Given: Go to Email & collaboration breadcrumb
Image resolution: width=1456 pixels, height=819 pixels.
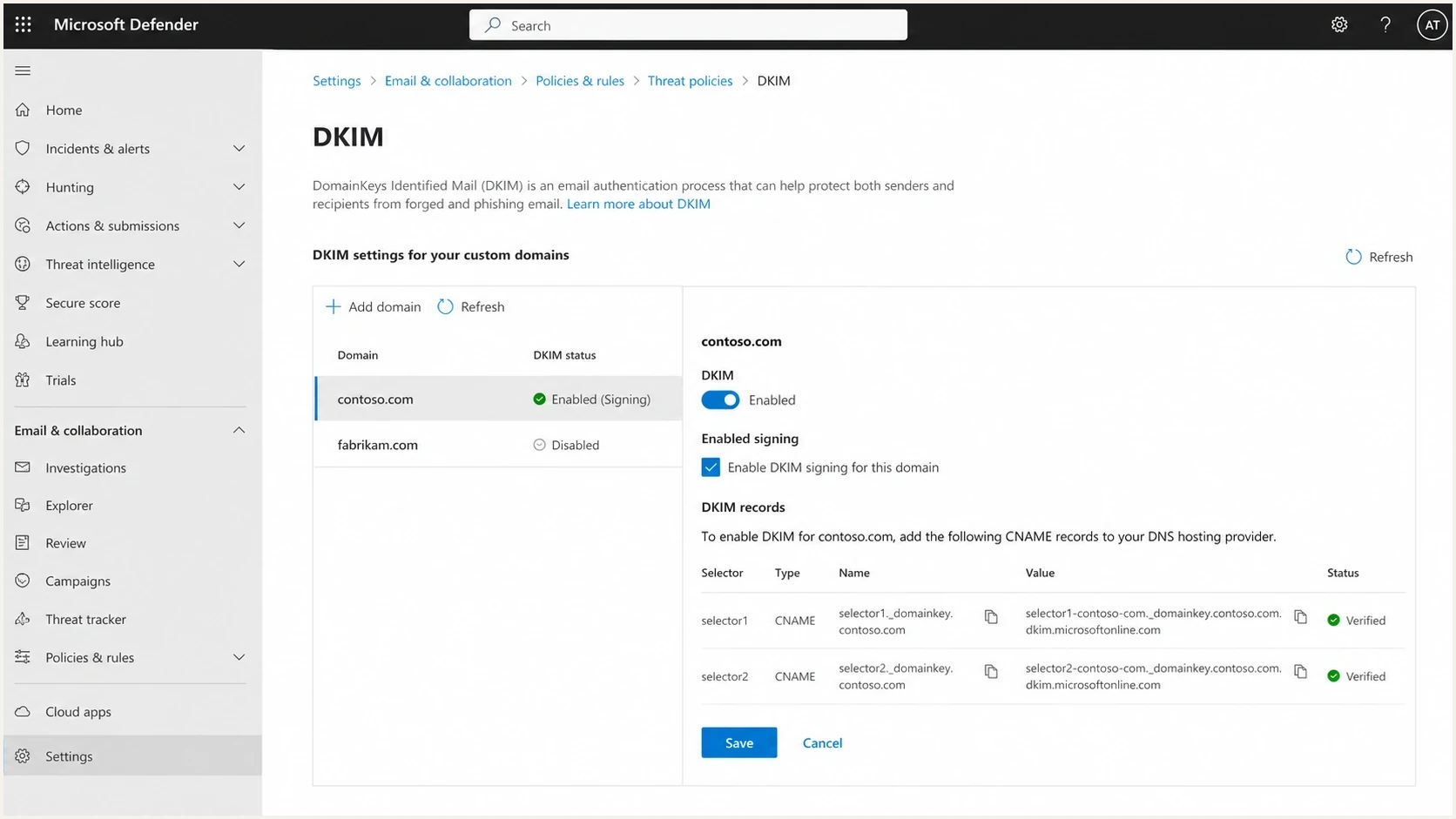Looking at the screenshot, I should [448, 80].
